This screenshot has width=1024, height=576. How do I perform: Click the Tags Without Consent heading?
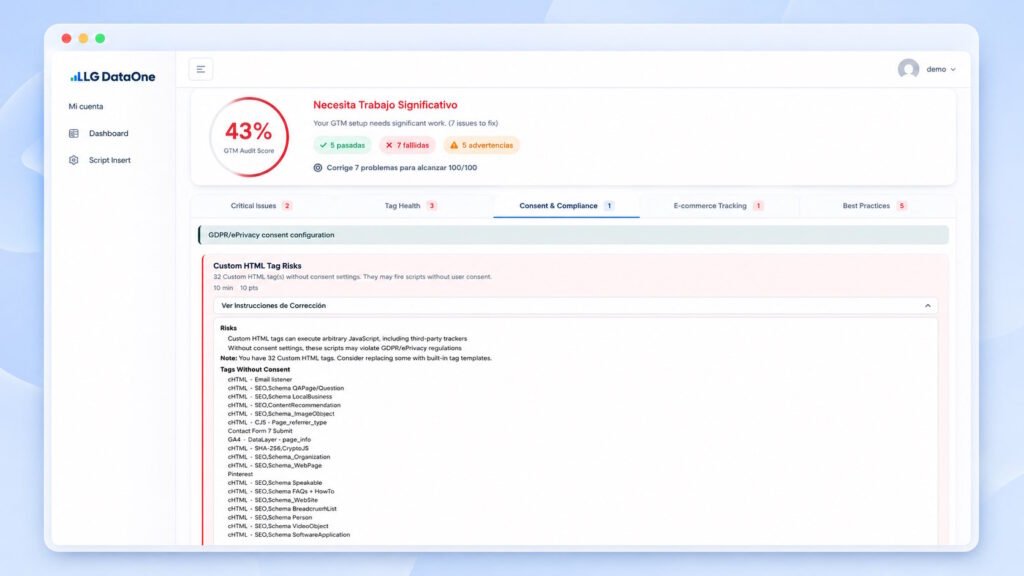pyautogui.click(x=255, y=370)
